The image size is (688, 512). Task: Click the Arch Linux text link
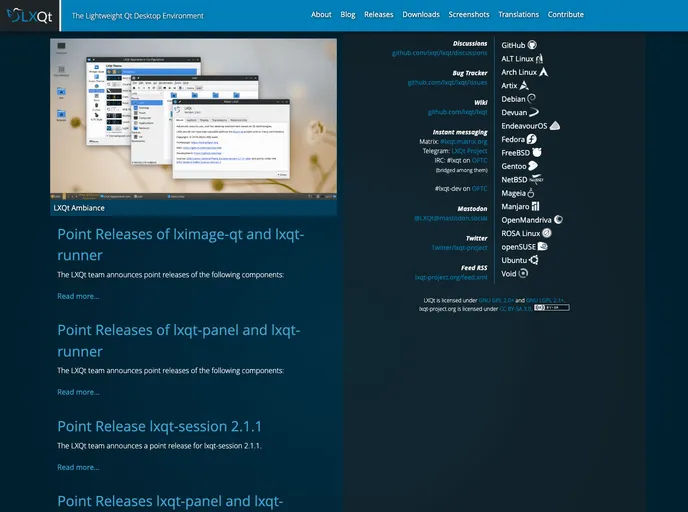[519, 72]
